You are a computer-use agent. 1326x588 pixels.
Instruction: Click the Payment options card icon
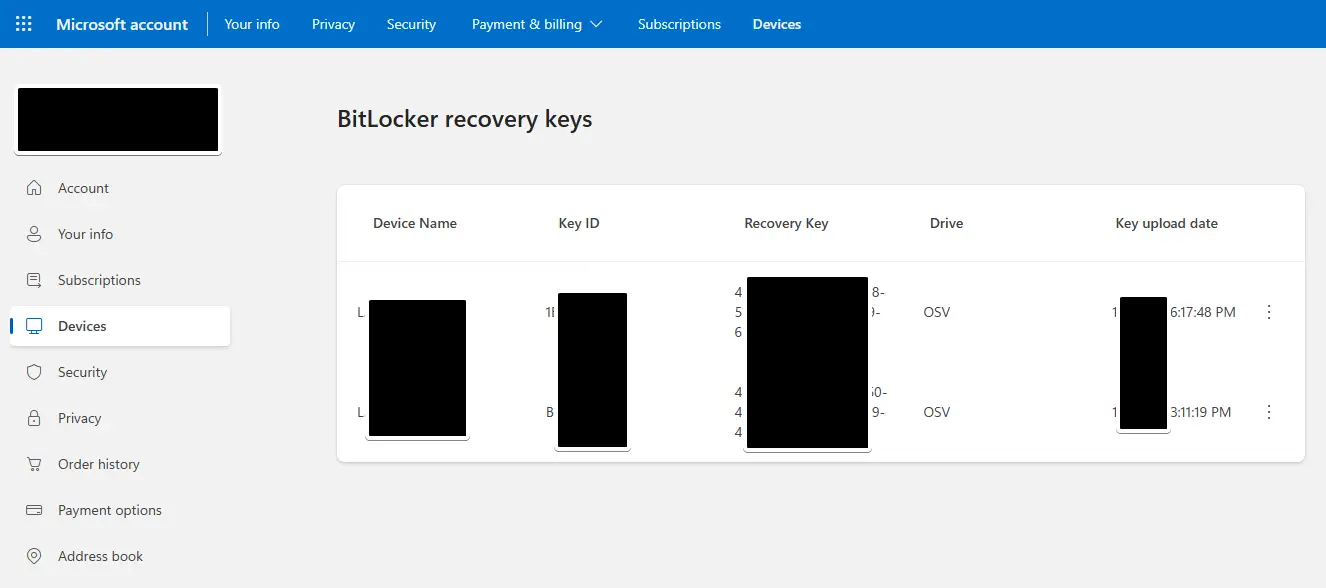[34, 510]
